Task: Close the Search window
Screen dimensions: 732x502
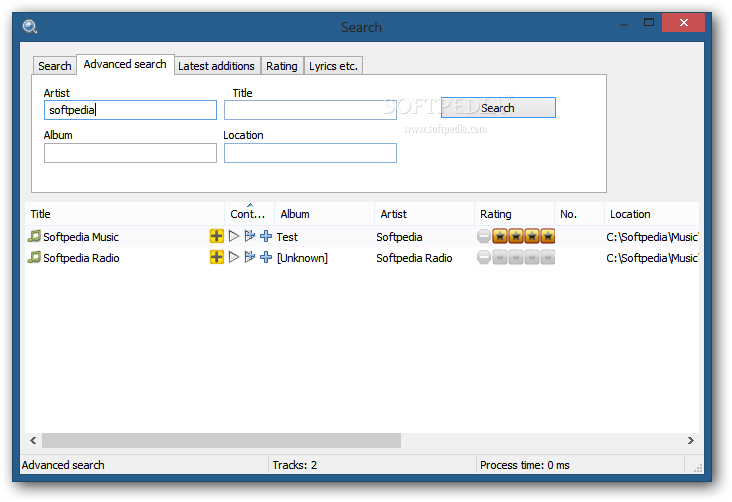Action: (683, 22)
